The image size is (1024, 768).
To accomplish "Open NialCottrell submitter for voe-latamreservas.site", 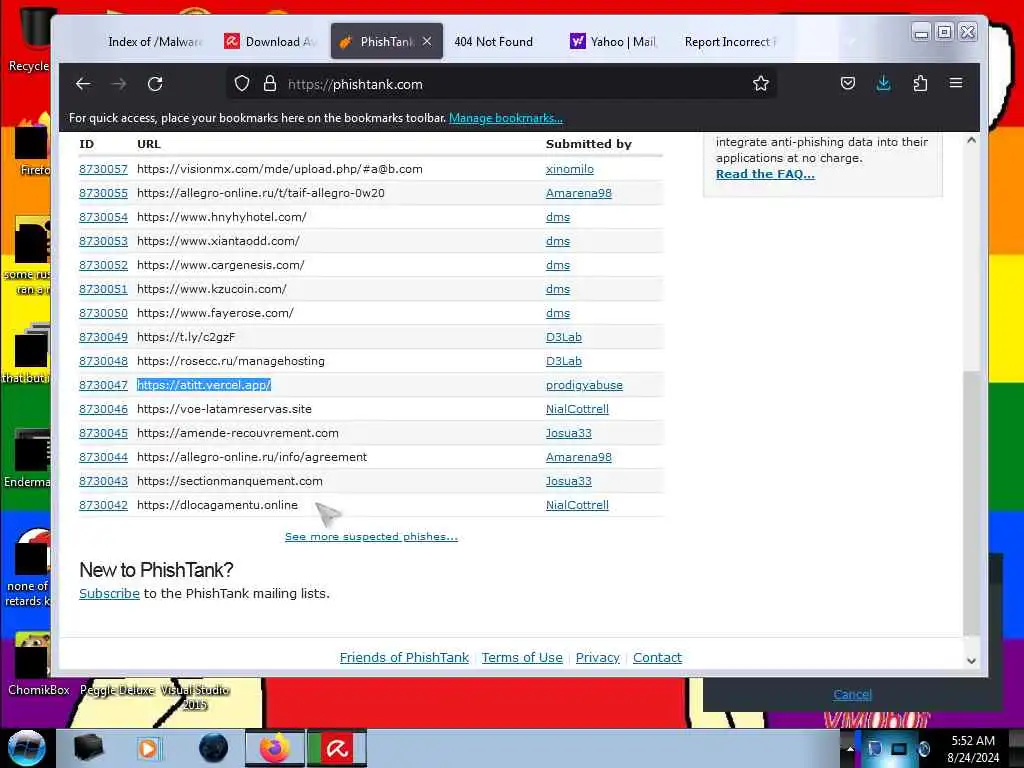I will tap(577, 409).
